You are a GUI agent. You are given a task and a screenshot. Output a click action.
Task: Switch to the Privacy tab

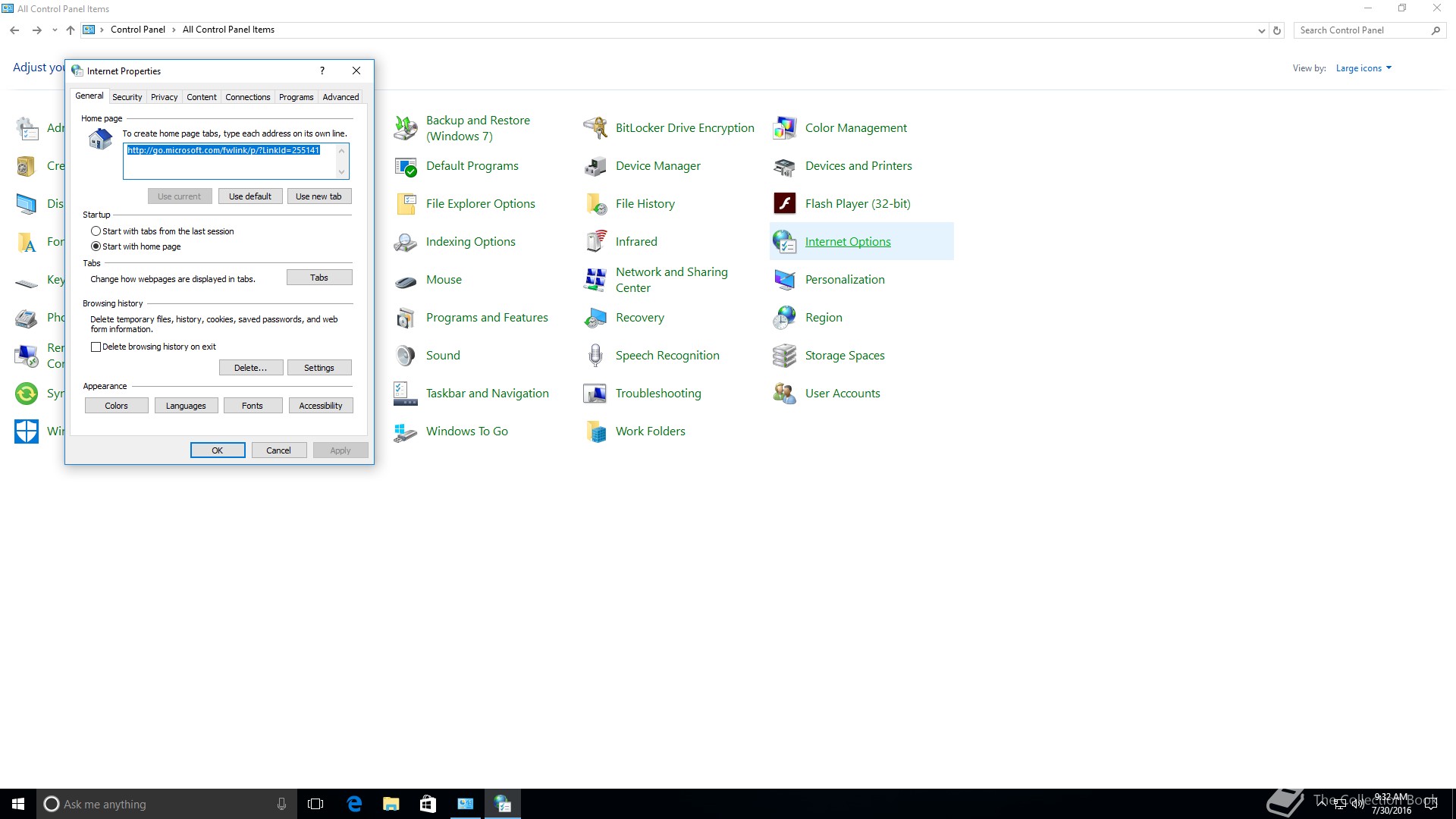(164, 97)
